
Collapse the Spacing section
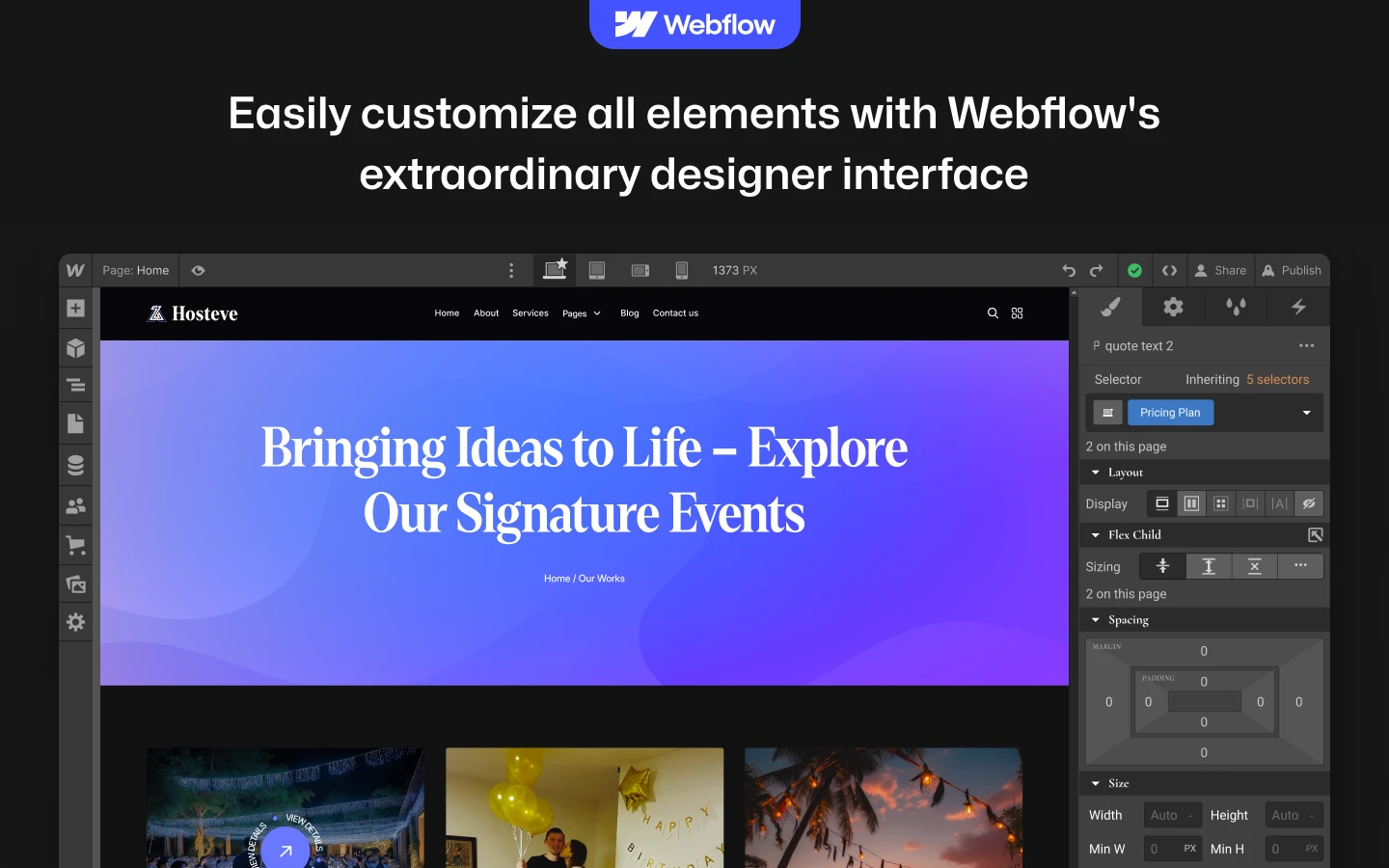1096,620
